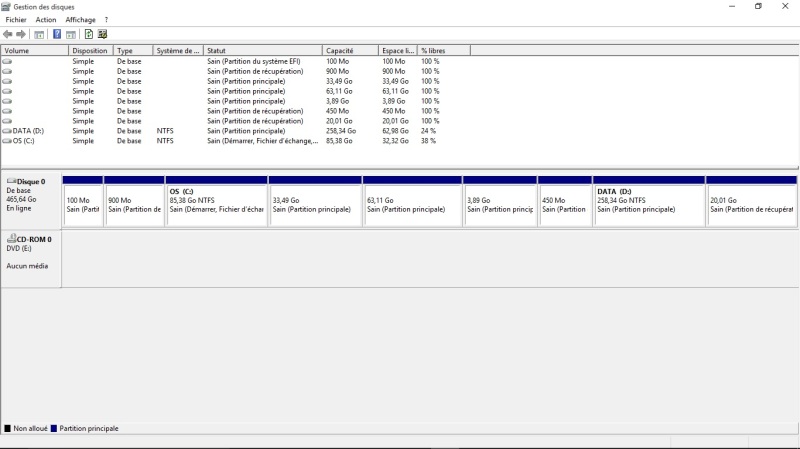Click 450 Mo capacity in volume list
This screenshot has width=800, height=449.
pyautogui.click(x=337, y=111)
